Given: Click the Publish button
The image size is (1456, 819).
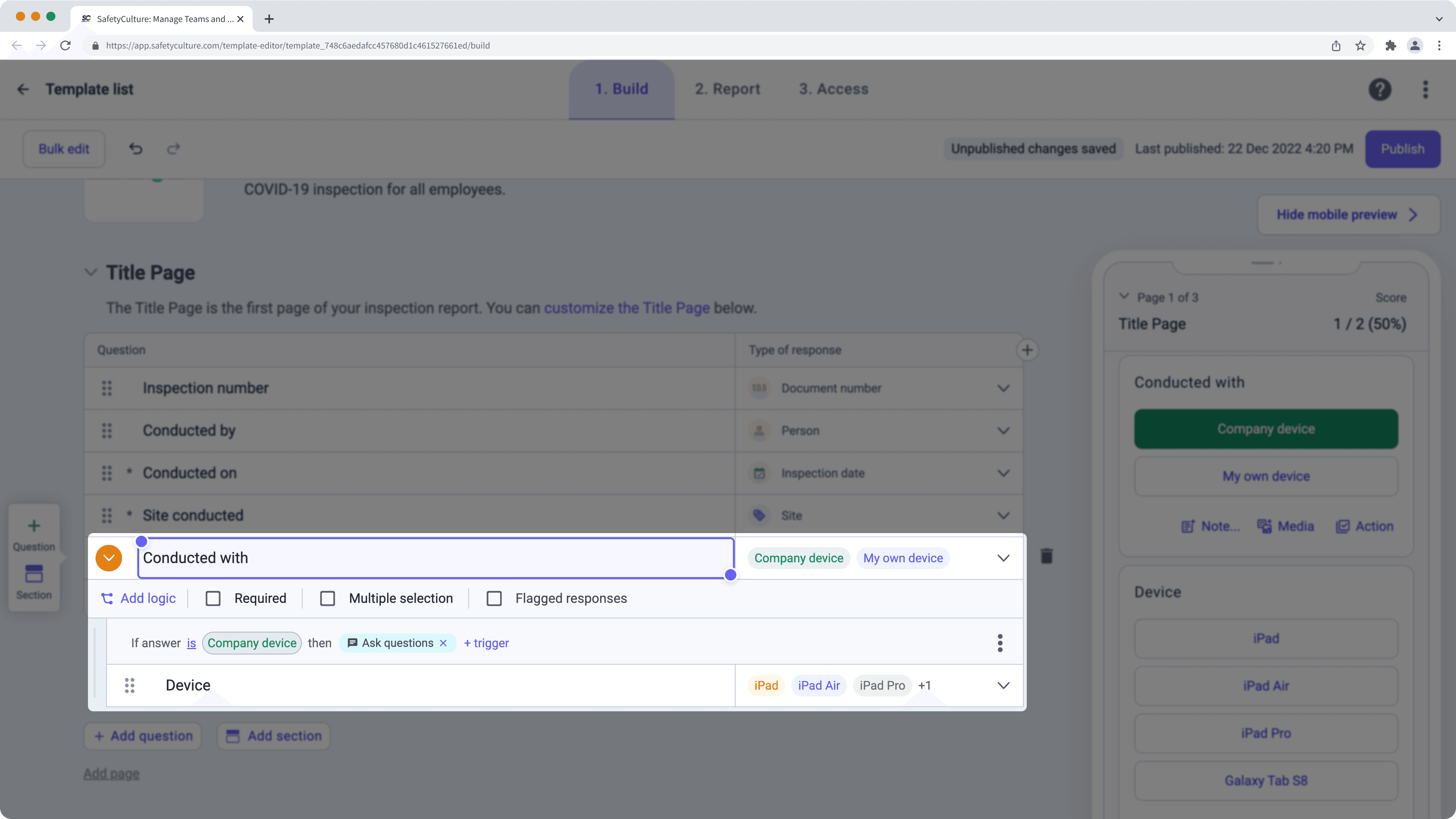Looking at the screenshot, I should (1402, 149).
